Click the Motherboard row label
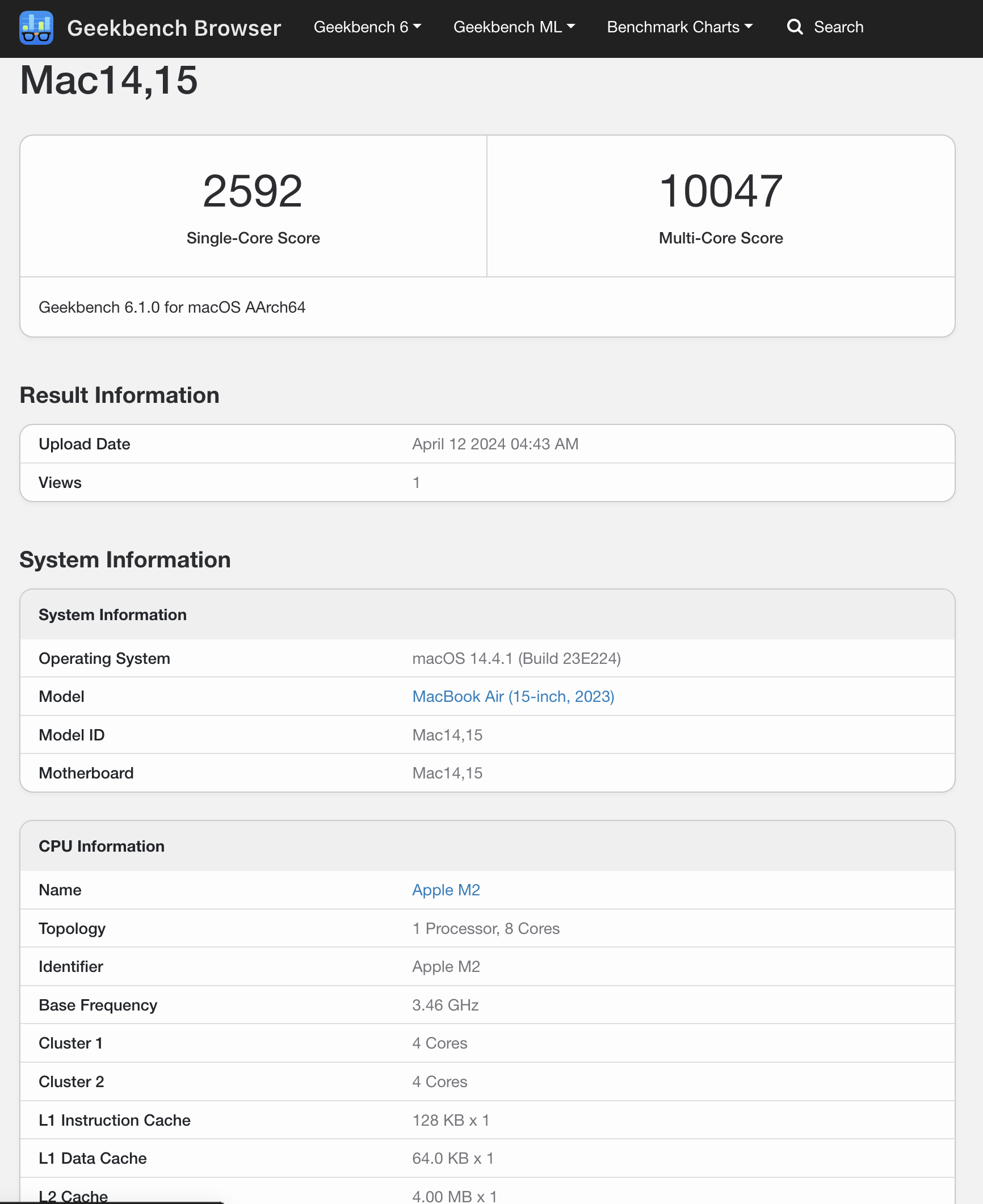Viewport: 983px width, 1204px height. click(86, 773)
